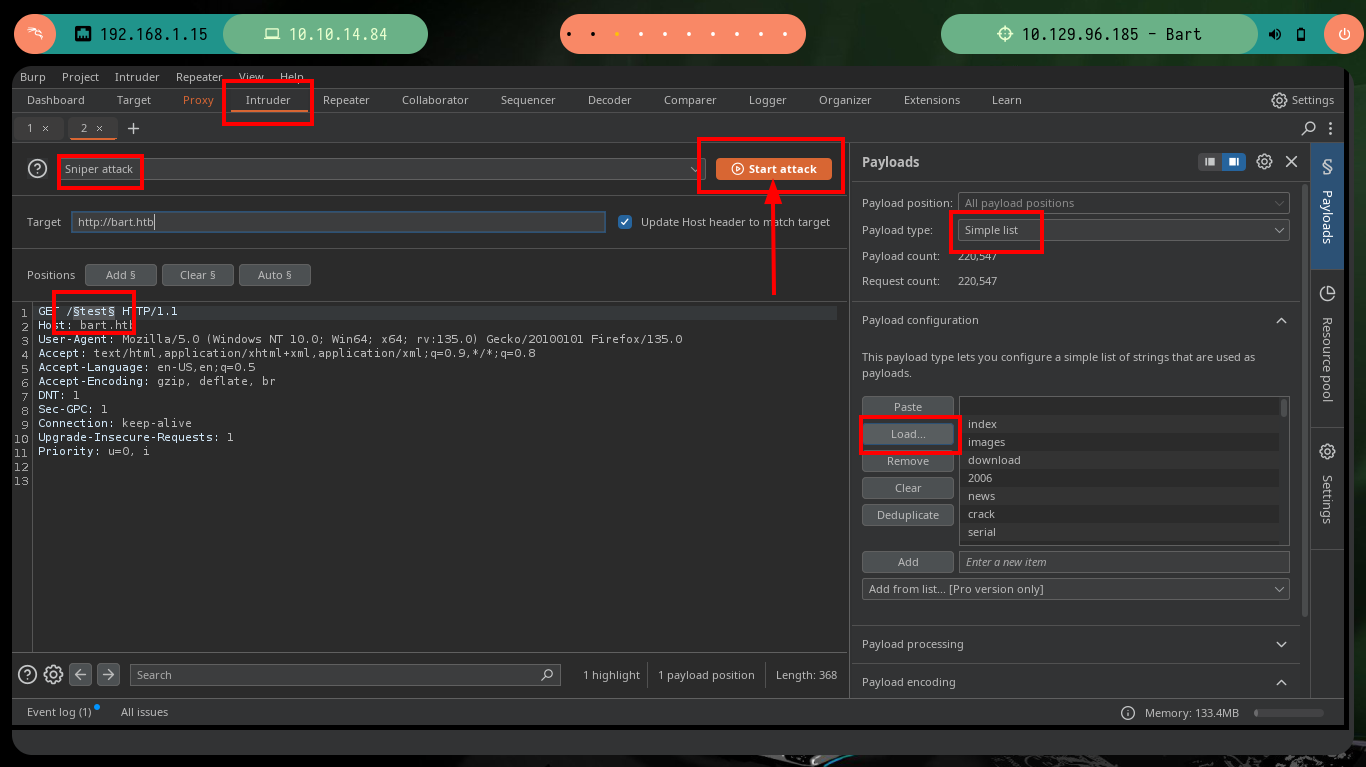Click request editor help icon at bottom
Screen dimensions: 1366x767
28,674
